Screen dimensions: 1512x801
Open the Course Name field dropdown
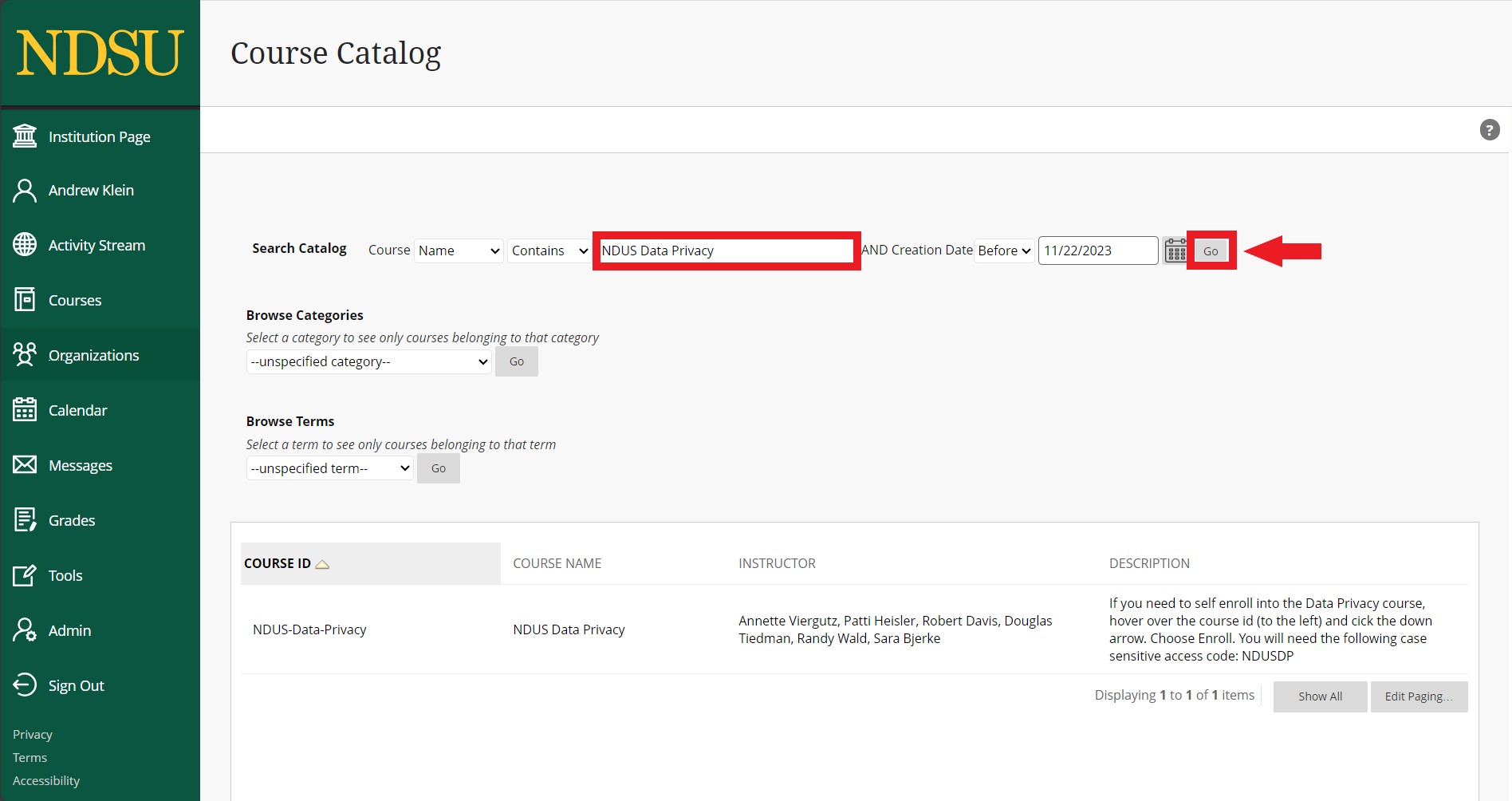pos(459,251)
